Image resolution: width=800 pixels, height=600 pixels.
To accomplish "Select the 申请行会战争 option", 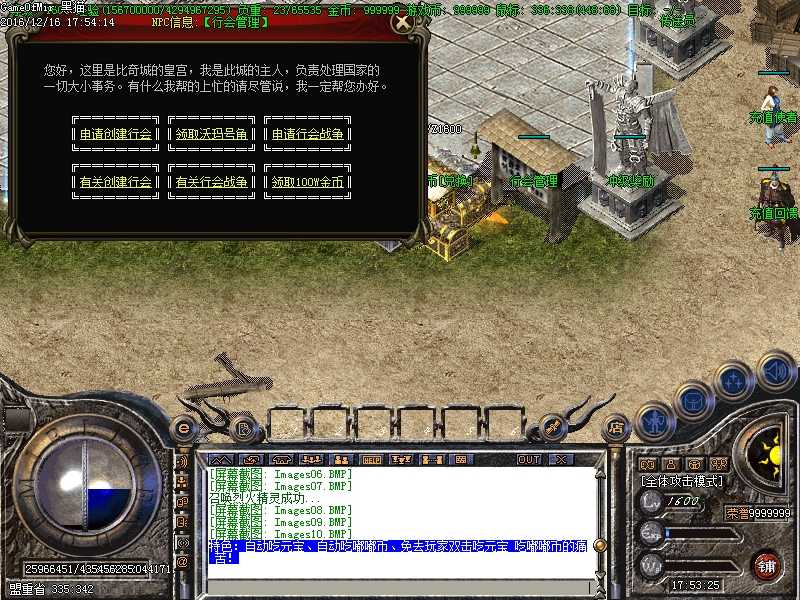I will (307, 134).
